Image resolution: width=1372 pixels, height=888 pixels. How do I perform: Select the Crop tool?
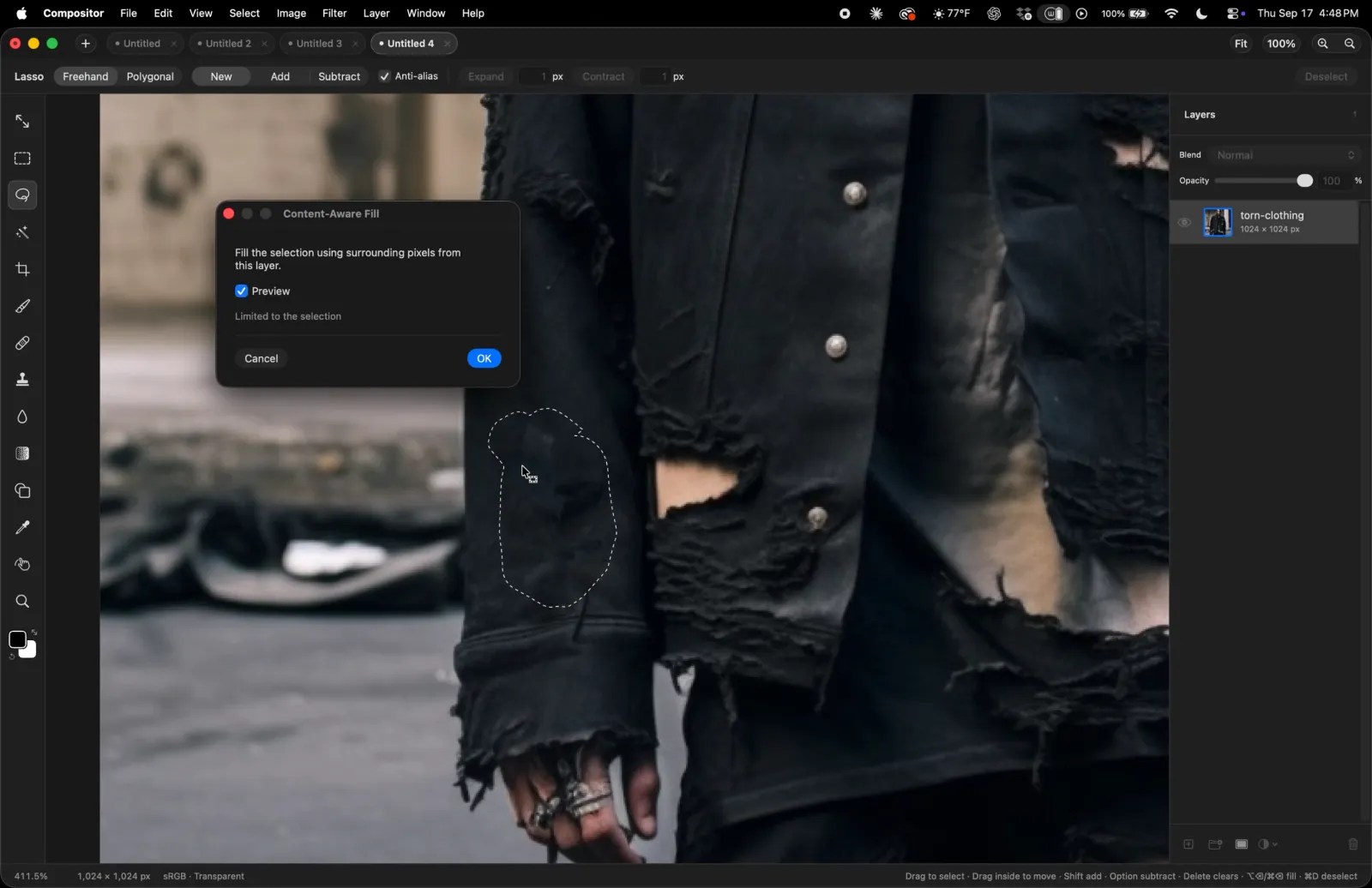click(22, 269)
